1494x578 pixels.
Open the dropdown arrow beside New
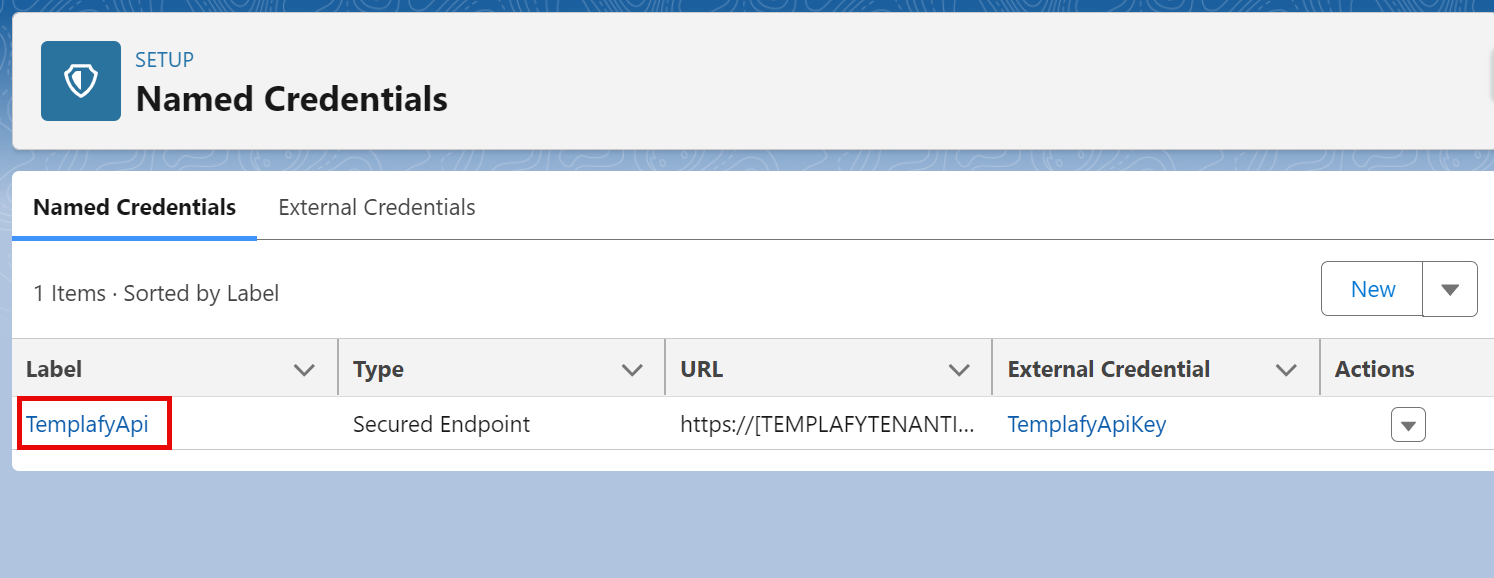point(1450,289)
